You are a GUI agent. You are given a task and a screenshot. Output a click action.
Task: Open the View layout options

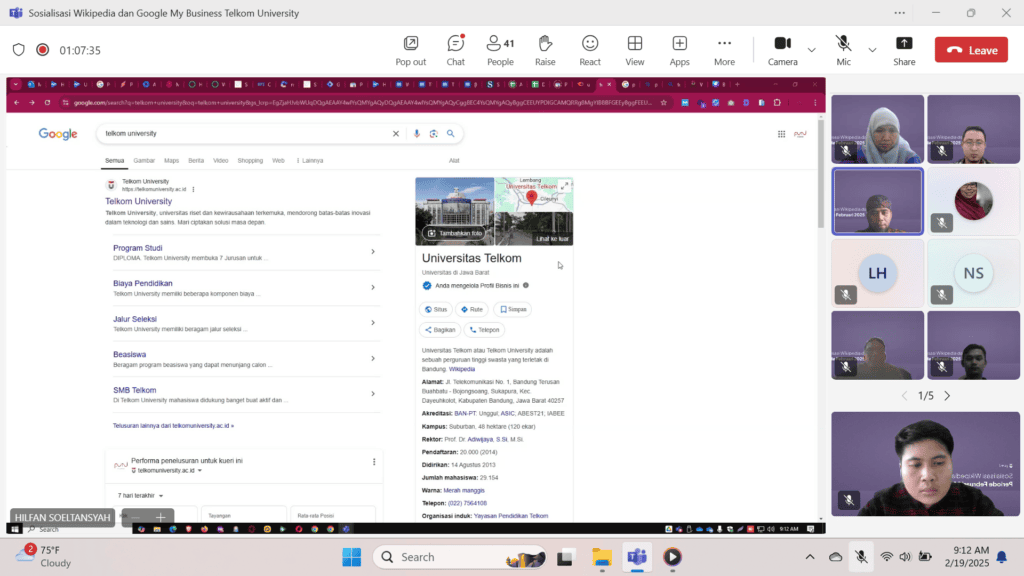coord(634,50)
